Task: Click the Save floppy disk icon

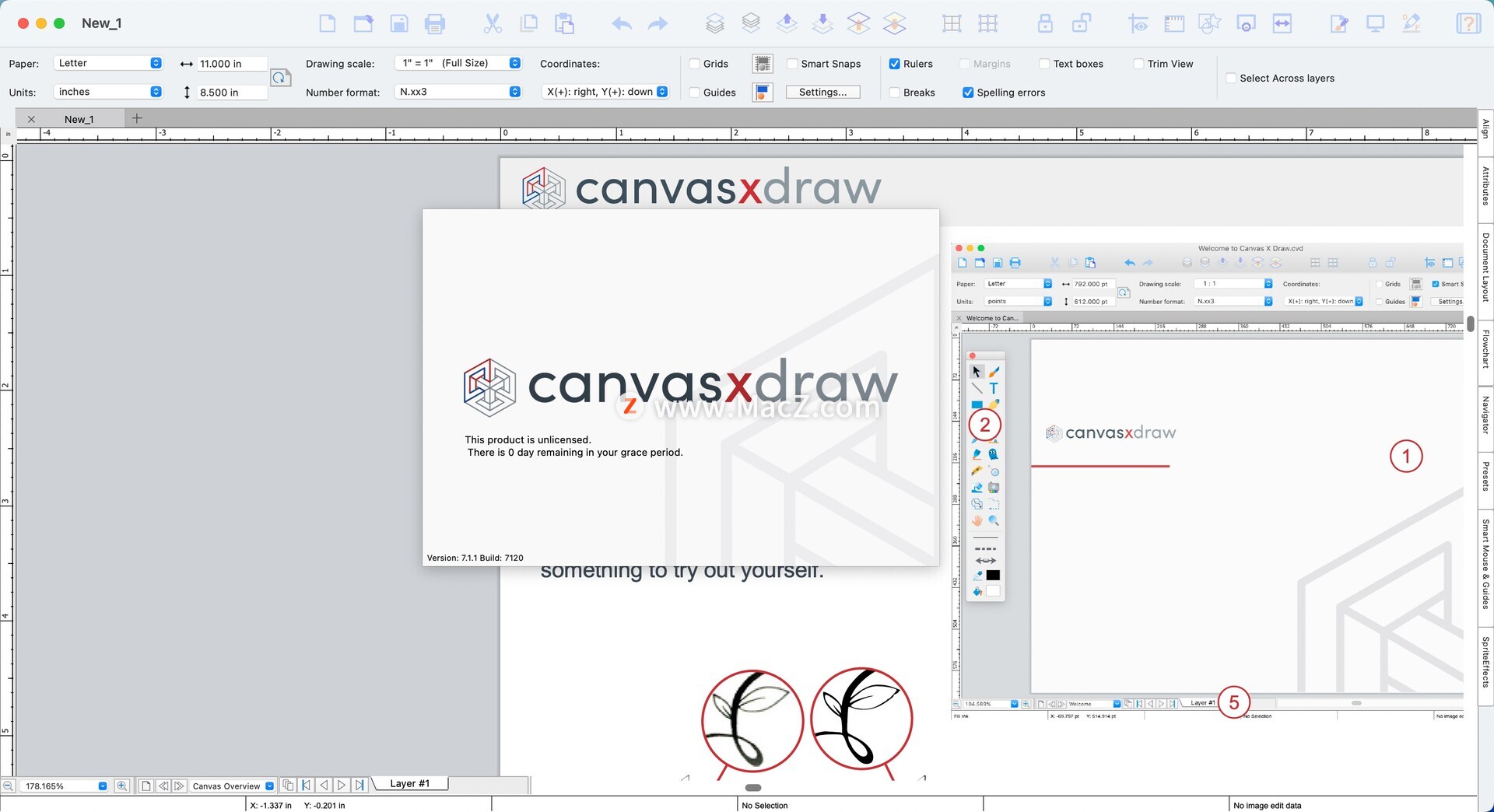Action: [x=398, y=24]
